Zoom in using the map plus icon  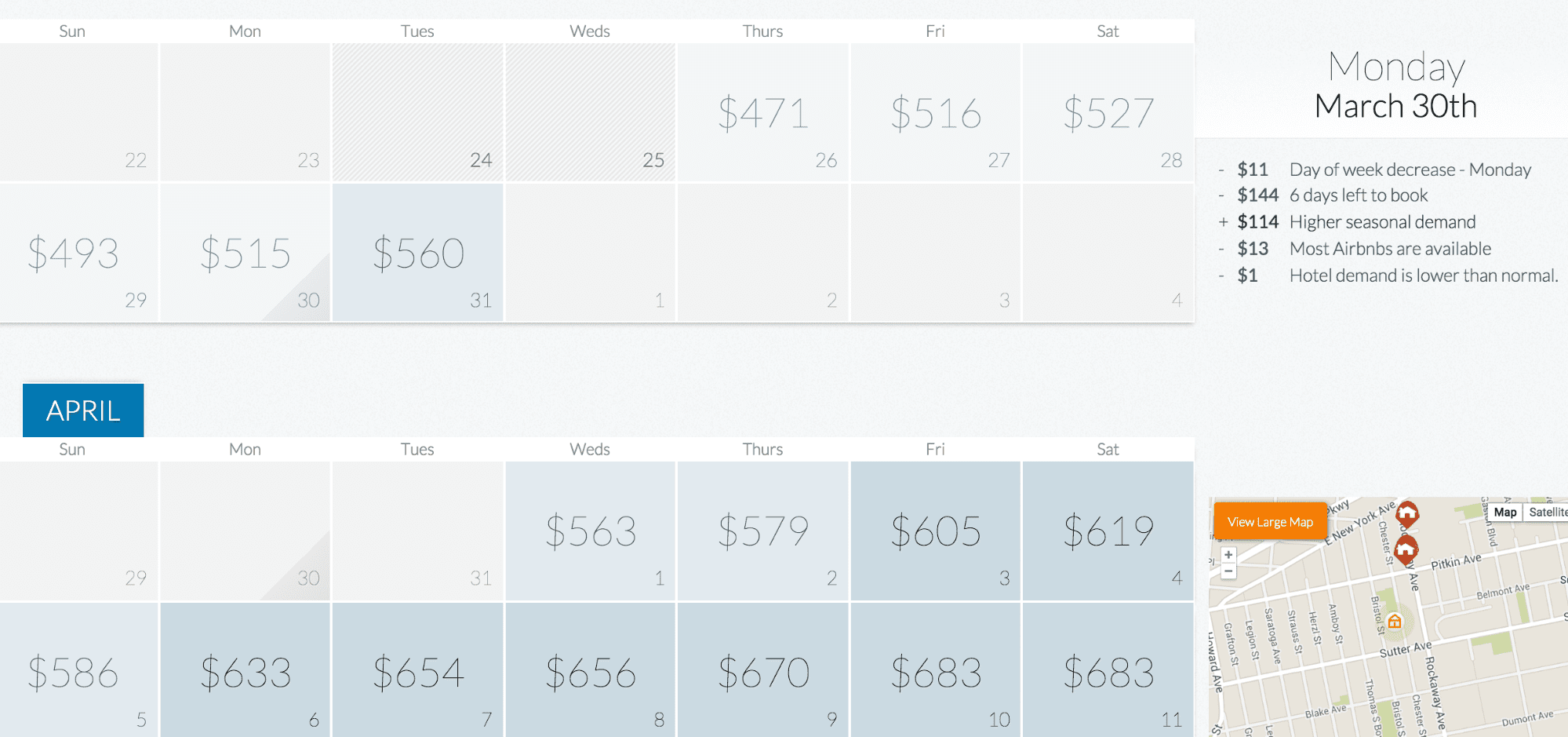point(1229,555)
